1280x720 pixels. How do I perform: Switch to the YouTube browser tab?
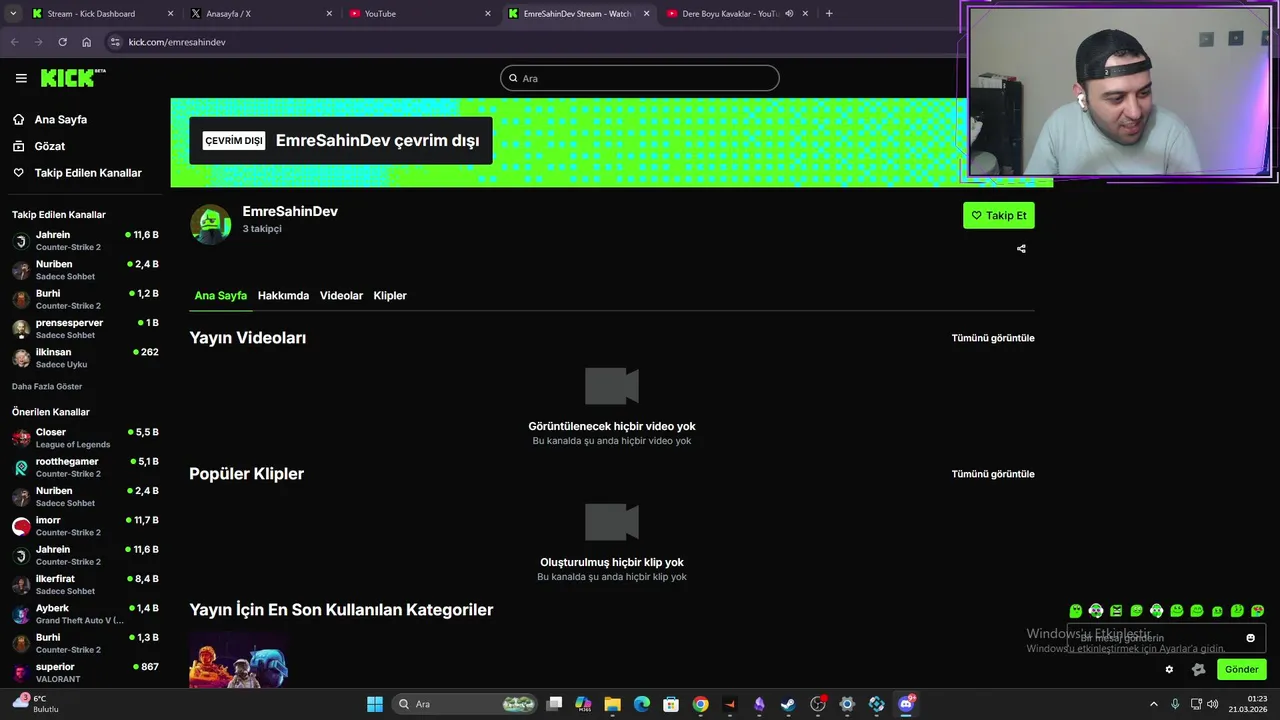[x=420, y=14]
